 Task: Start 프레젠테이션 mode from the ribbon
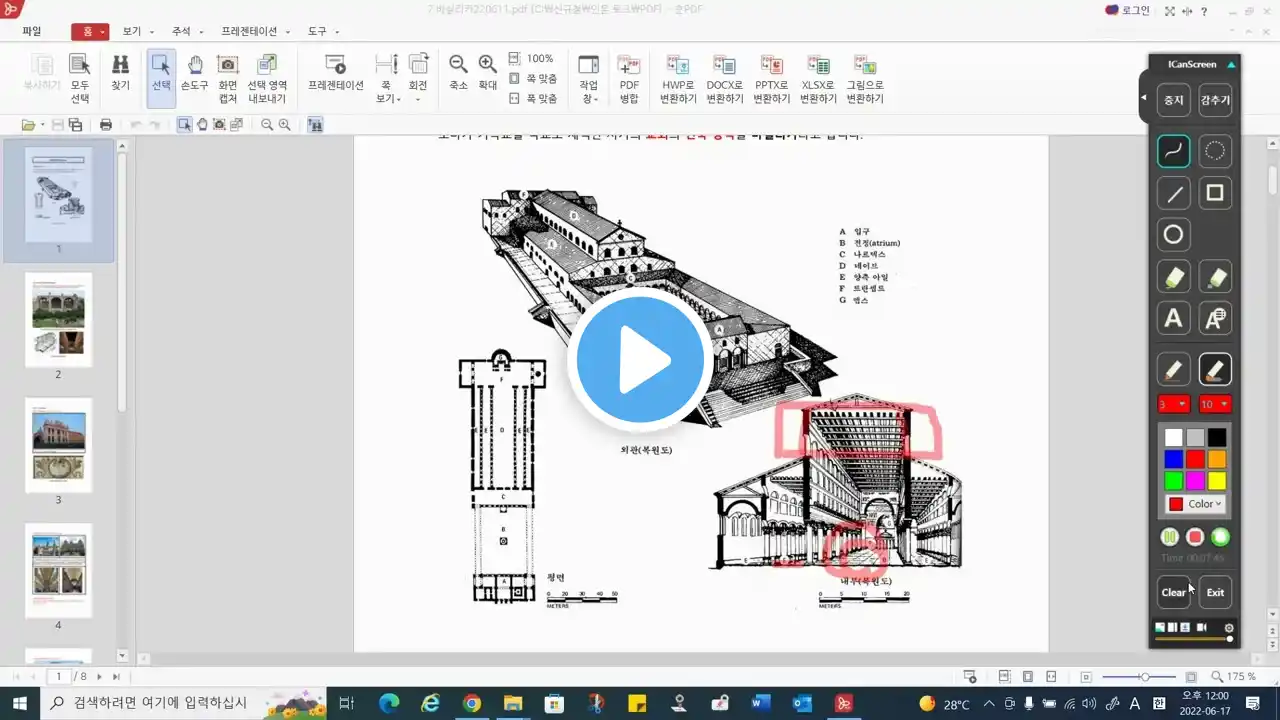point(336,76)
